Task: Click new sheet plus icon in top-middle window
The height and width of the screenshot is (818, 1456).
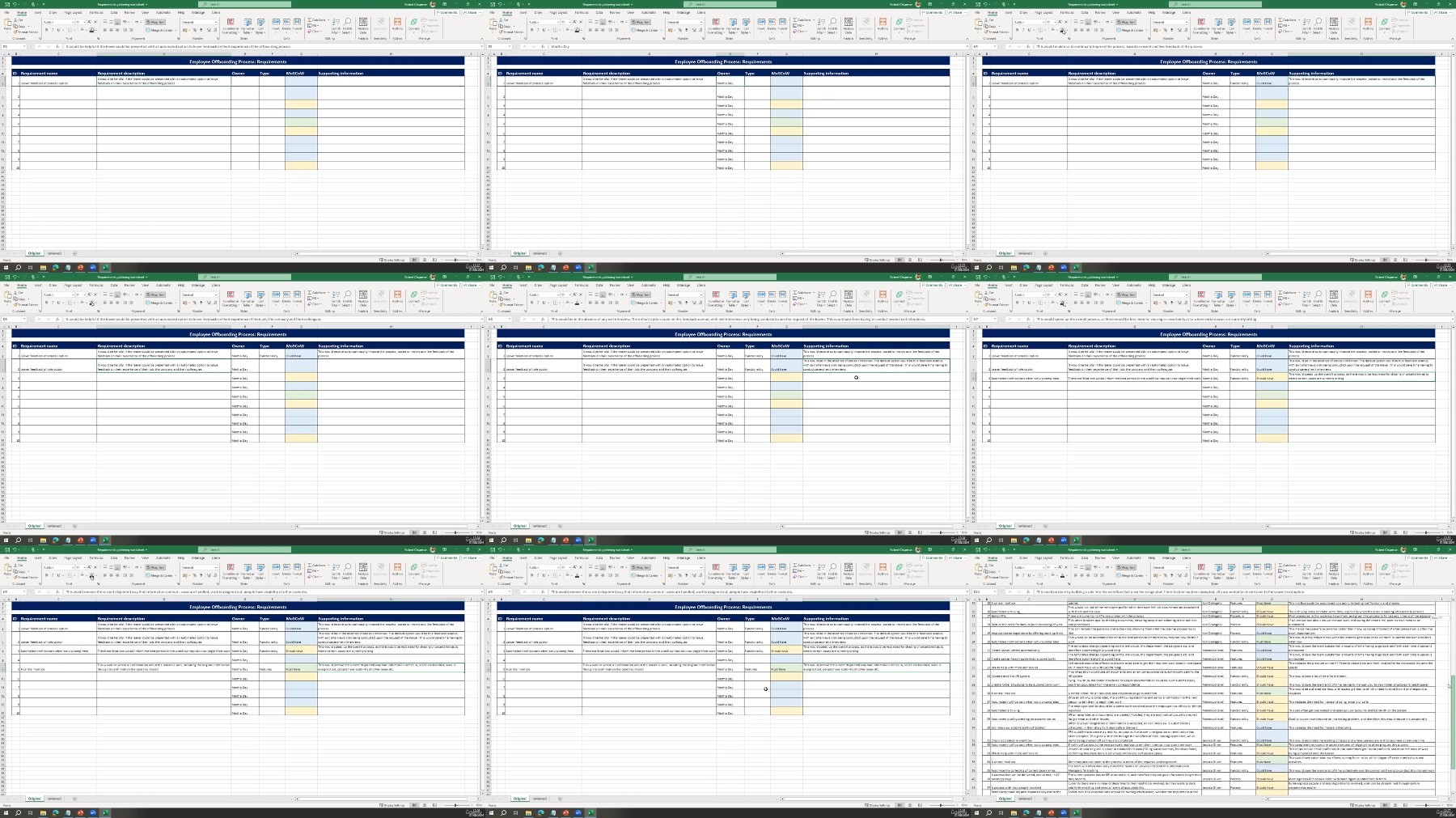Action: 560,253
